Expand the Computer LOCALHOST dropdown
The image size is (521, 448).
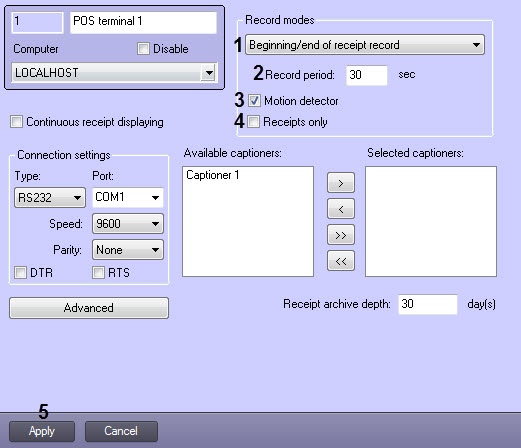tap(114, 72)
